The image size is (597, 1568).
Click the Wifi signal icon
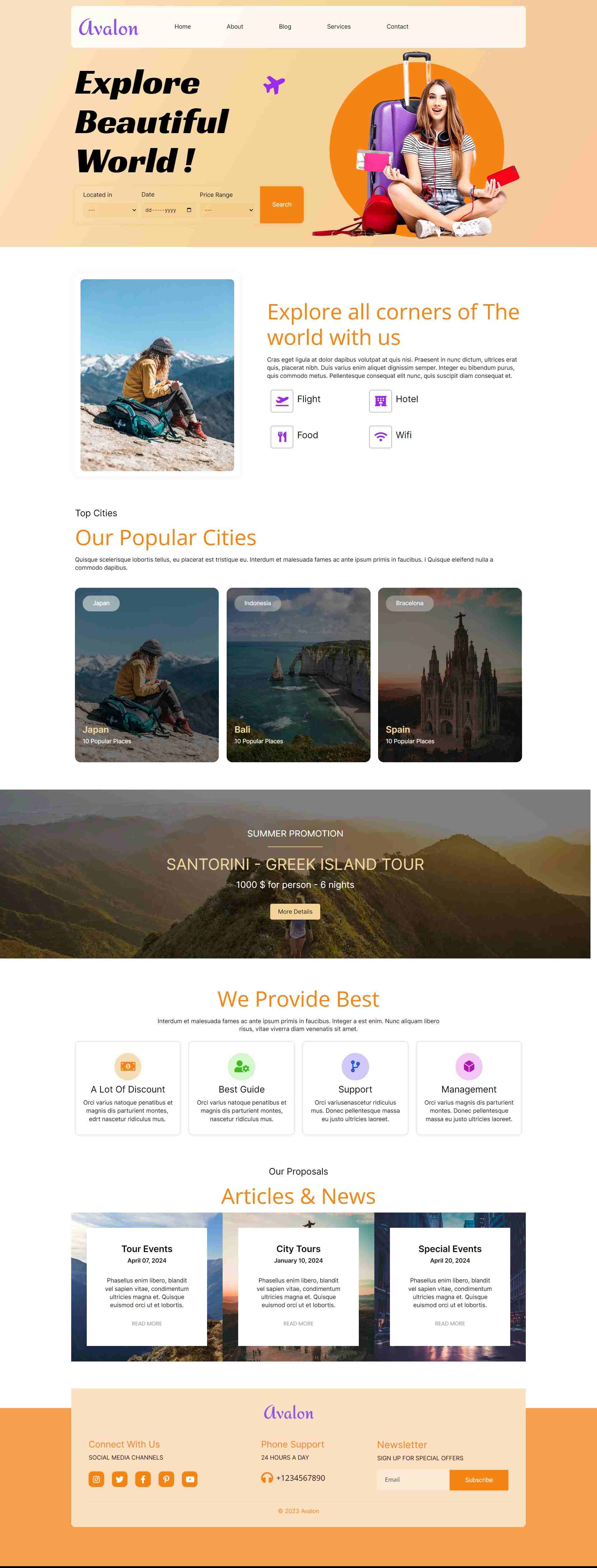click(380, 436)
